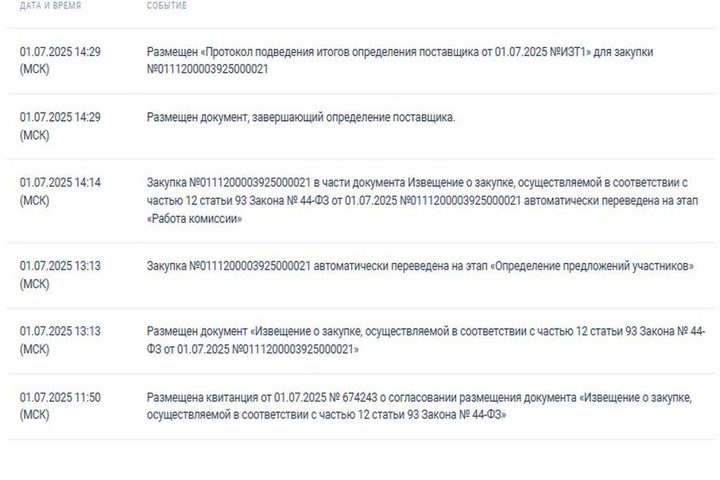
Task: Click the «Дата и время» column header
Action: (50, 6)
